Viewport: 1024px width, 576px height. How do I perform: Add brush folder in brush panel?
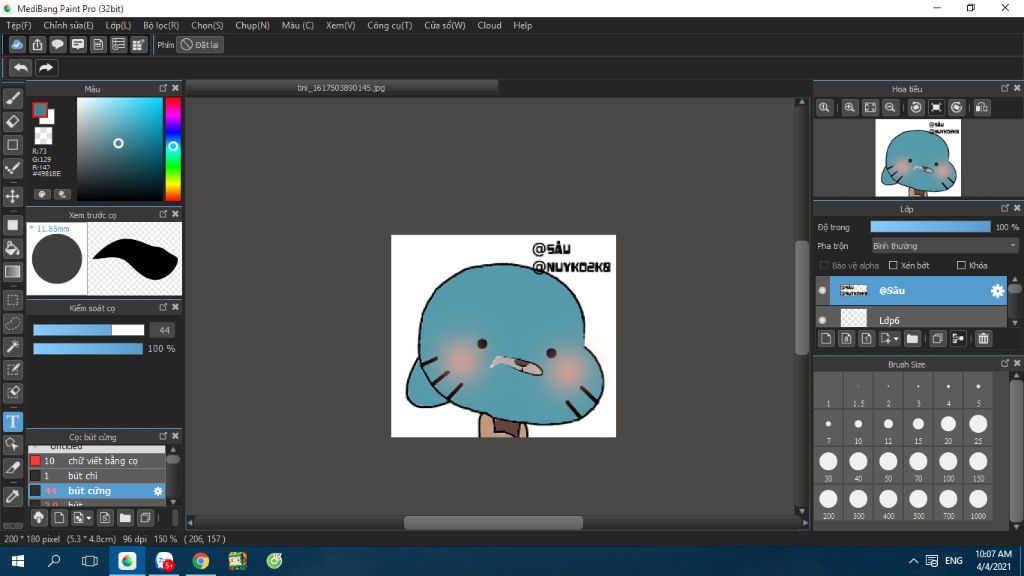(125, 518)
